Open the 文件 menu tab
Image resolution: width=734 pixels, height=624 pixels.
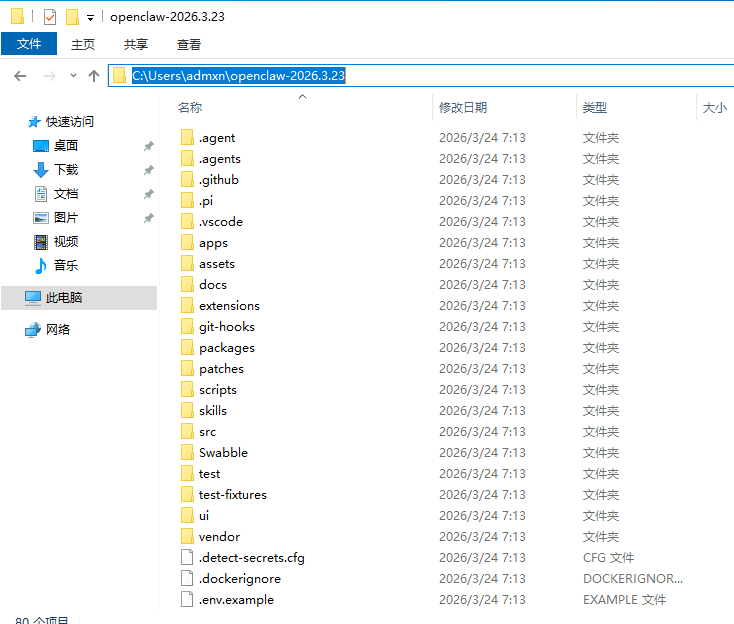29,44
